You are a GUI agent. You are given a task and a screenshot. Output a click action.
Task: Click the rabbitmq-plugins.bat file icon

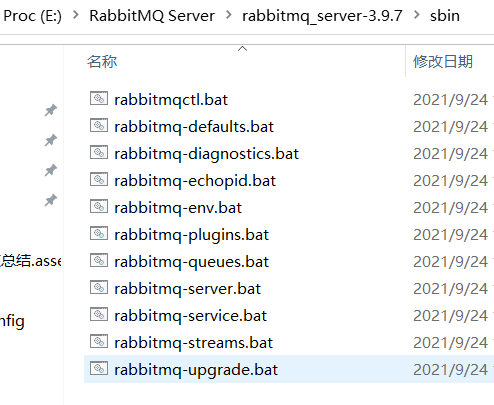[x=99, y=234]
